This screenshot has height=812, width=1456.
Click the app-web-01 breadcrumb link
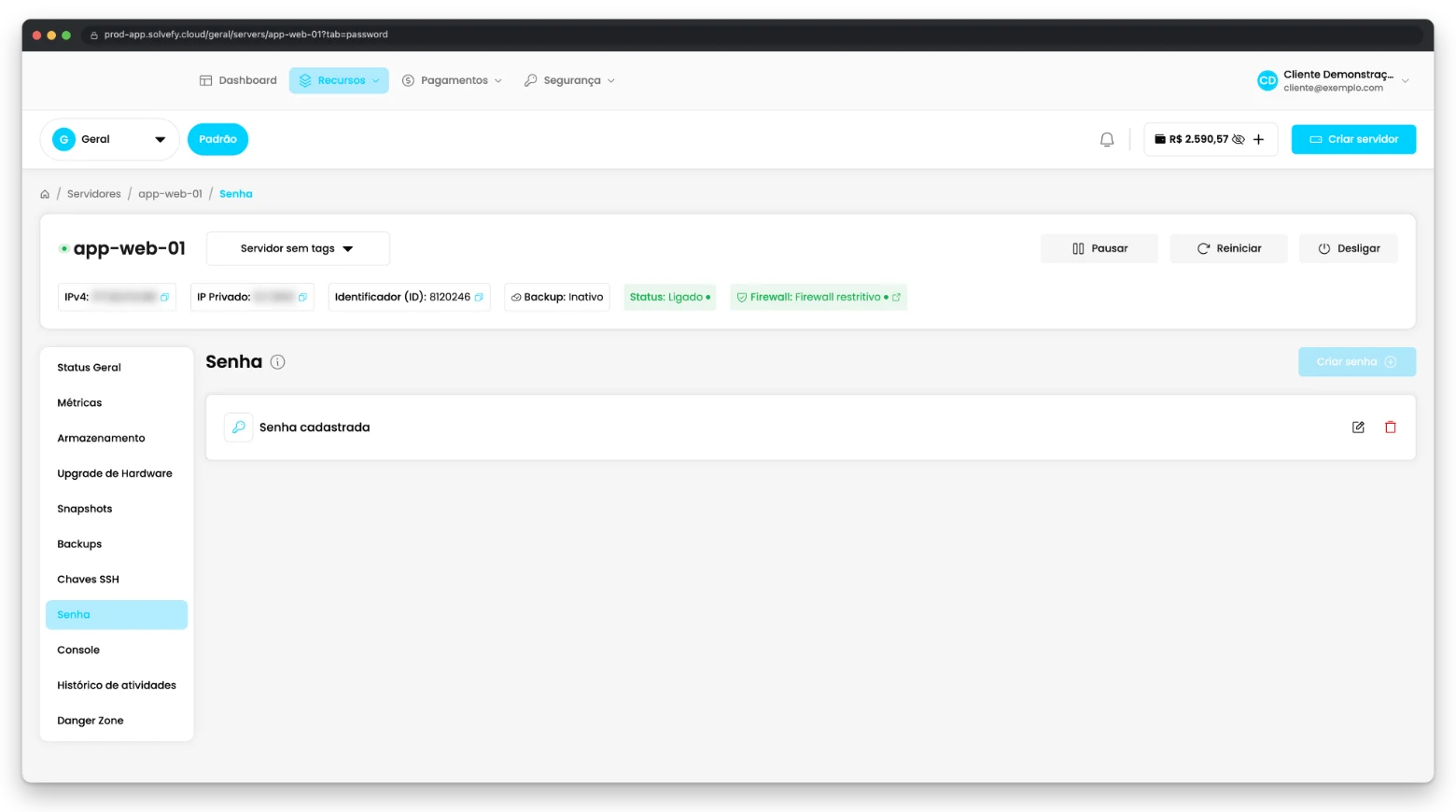pos(170,194)
